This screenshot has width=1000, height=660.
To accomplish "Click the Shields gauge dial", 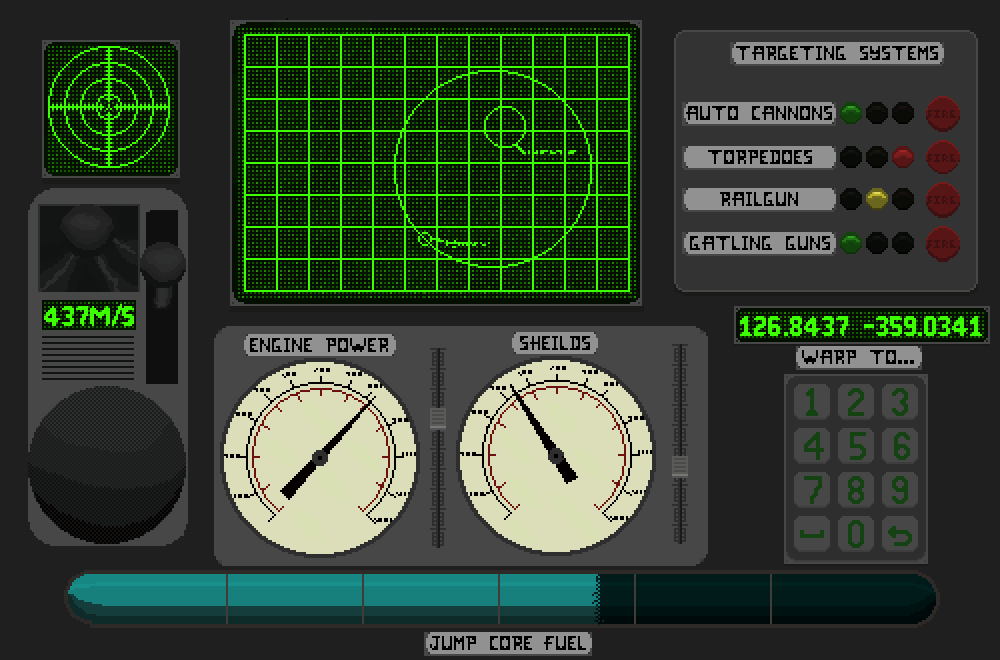I will point(555,455).
